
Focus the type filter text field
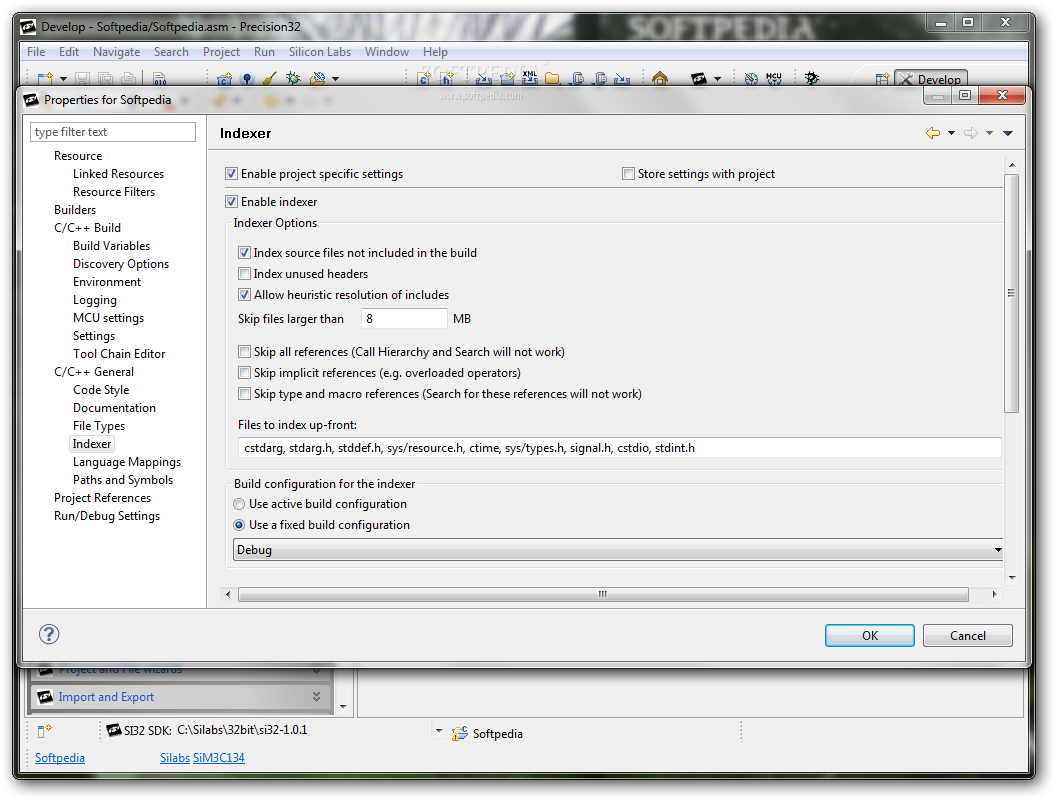coord(112,132)
